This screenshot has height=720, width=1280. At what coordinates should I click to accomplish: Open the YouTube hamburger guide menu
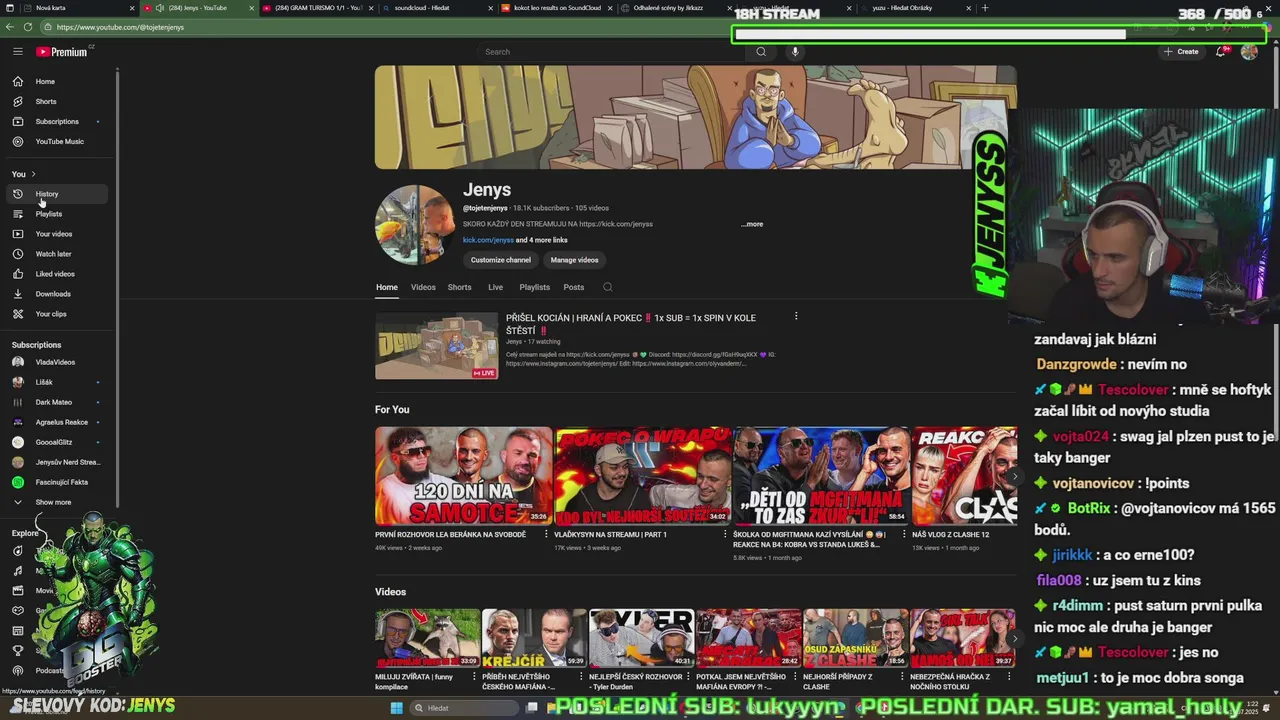click(x=17, y=51)
